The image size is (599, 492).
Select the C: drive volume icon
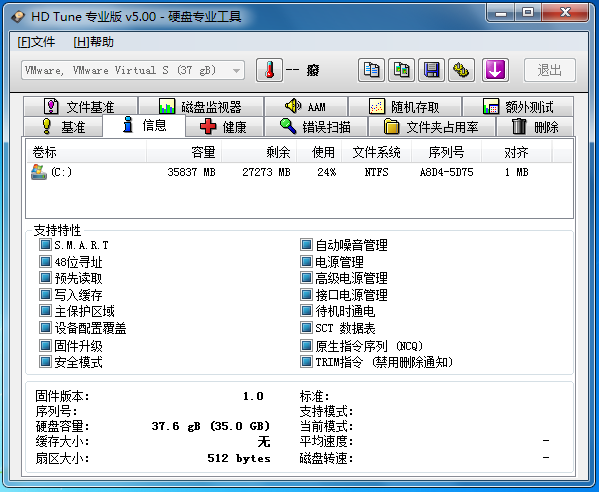pos(39,172)
